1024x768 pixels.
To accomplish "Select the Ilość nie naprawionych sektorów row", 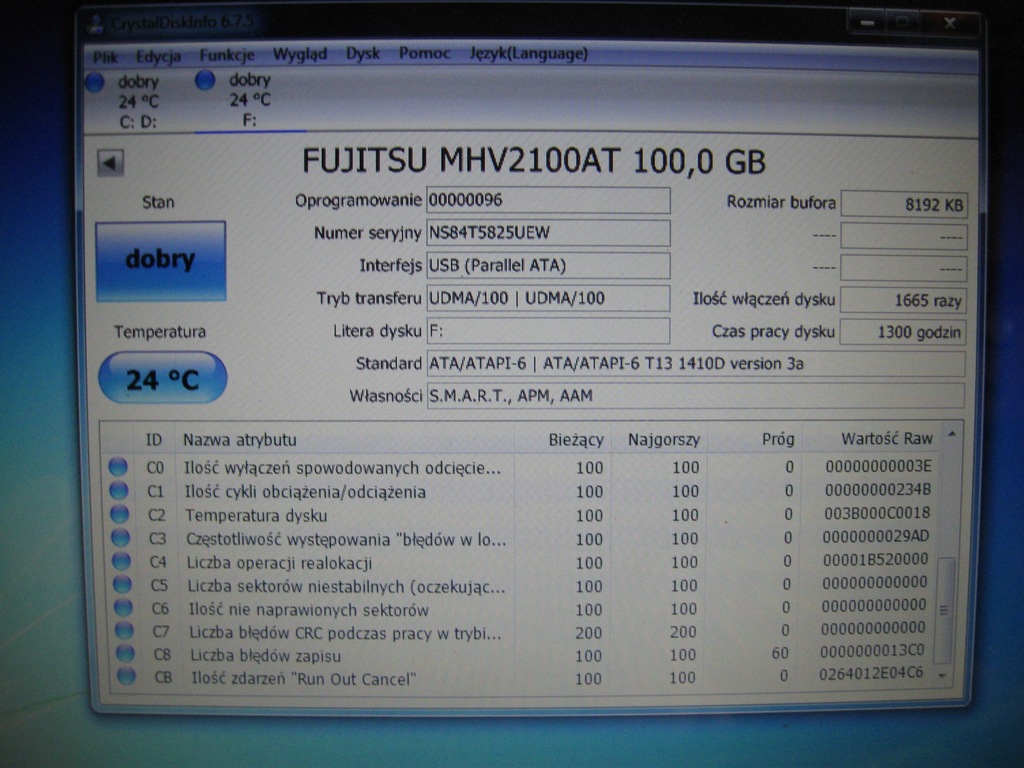I will click(x=520, y=608).
